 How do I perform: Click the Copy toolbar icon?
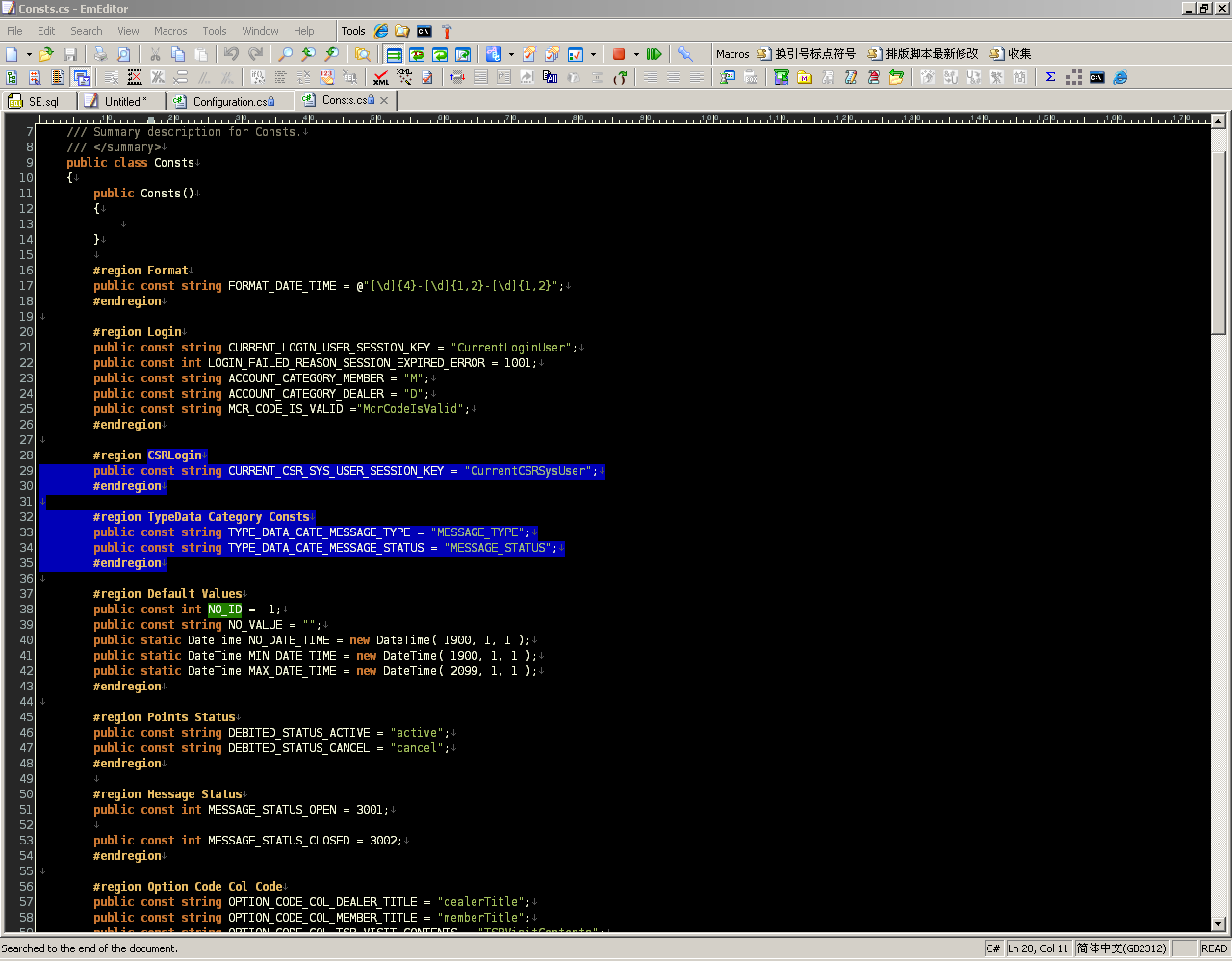click(x=177, y=54)
